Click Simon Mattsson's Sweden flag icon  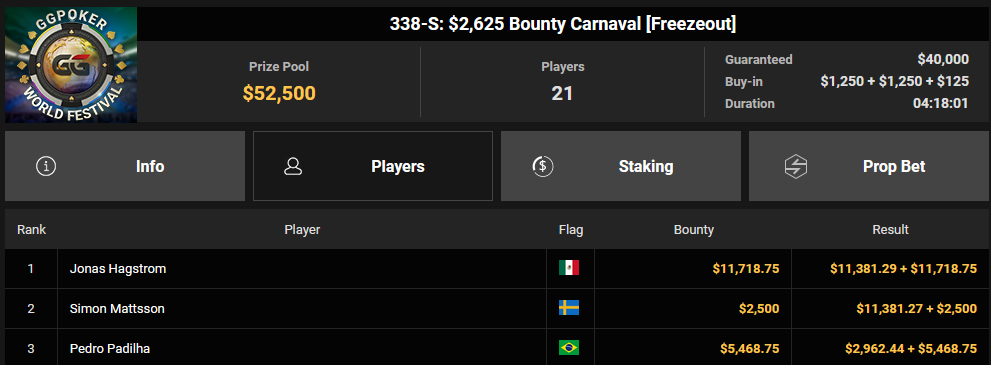click(x=569, y=308)
